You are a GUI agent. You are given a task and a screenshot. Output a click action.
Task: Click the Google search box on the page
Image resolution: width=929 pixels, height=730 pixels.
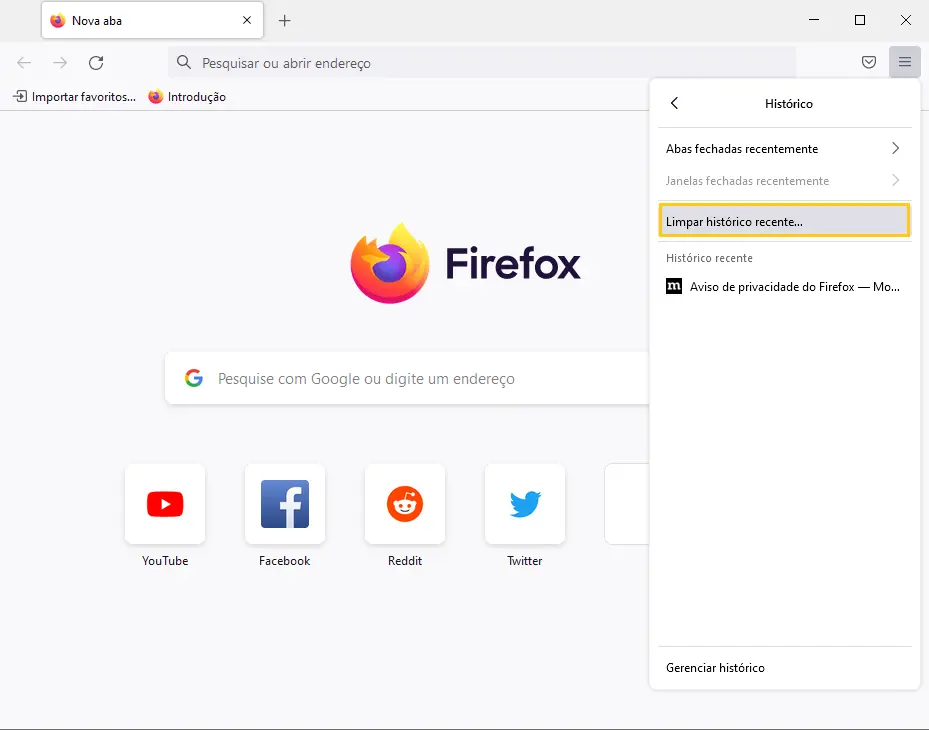pyautogui.click(x=407, y=378)
